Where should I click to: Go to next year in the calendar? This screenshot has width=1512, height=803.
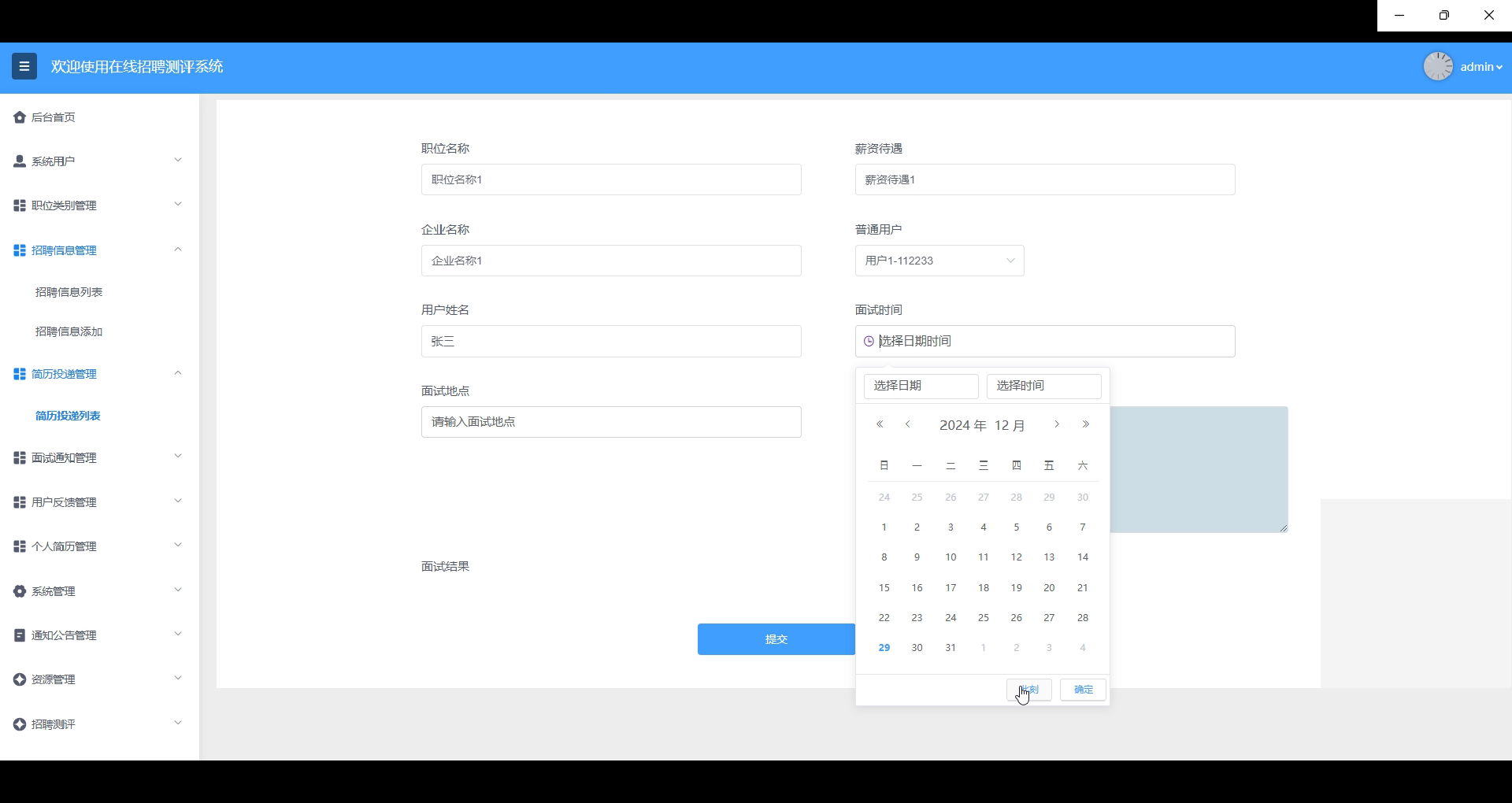[x=1086, y=424]
